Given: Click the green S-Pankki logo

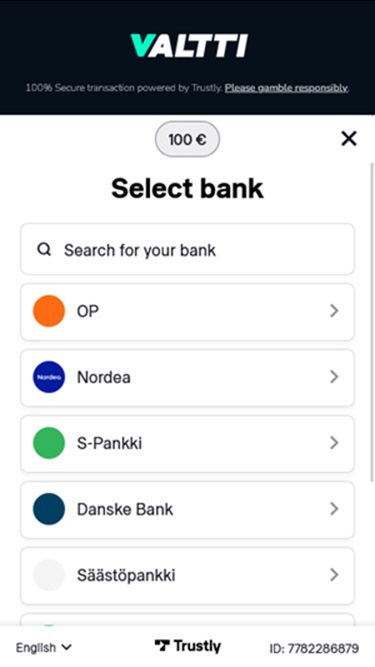Looking at the screenshot, I should [x=49, y=443].
